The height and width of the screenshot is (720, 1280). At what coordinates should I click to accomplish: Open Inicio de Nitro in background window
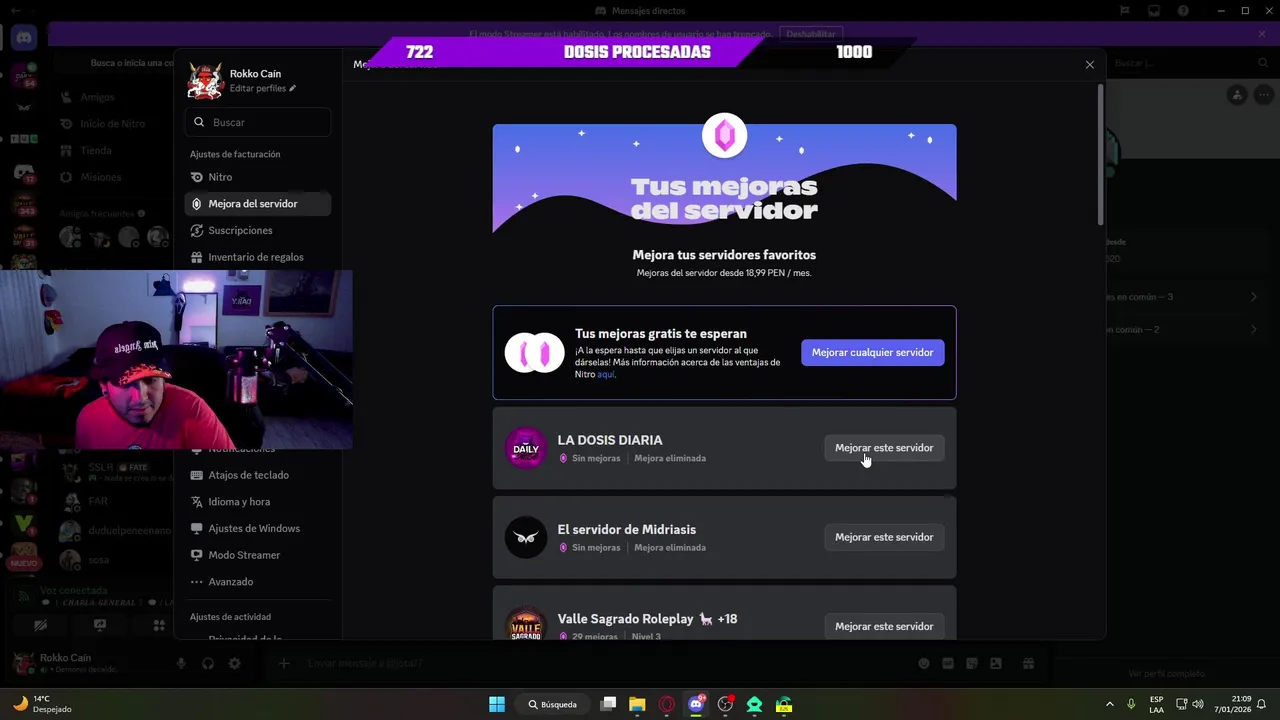112,124
